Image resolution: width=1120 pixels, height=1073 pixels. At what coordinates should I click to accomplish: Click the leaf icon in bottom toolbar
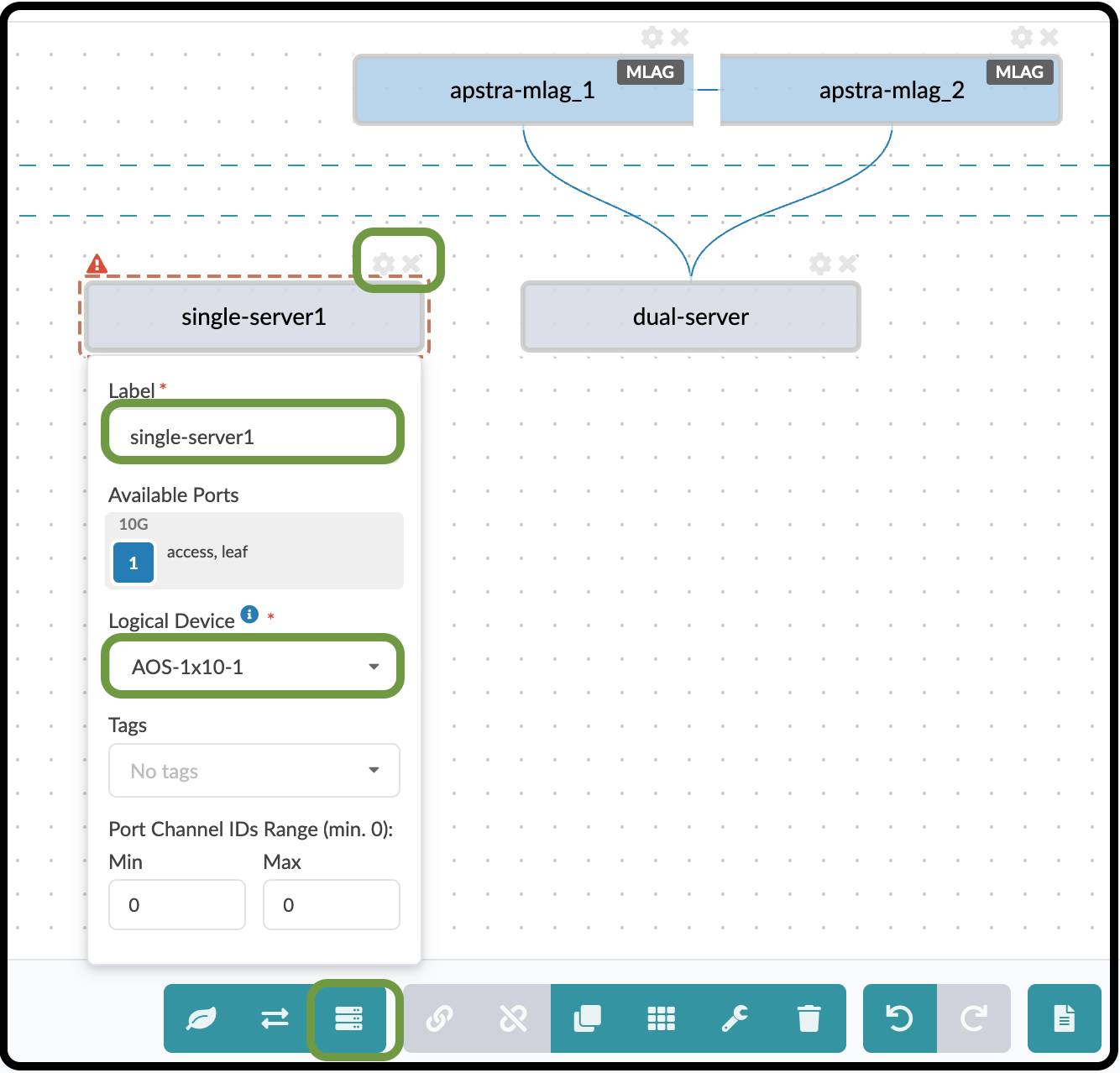tap(201, 1018)
